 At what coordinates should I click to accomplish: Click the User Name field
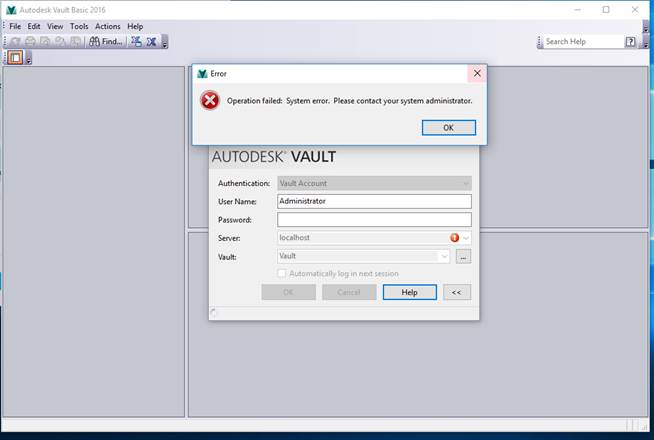[x=374, y=201]
